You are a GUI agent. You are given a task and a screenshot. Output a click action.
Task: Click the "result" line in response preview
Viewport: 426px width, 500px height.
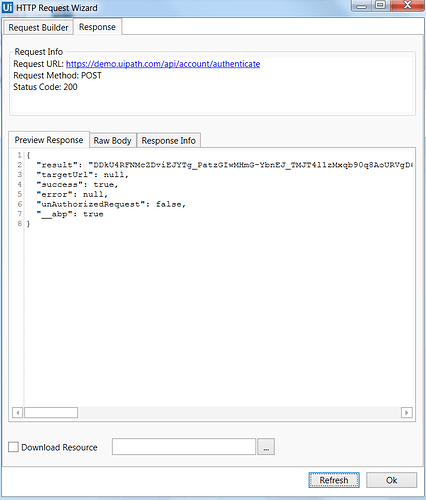click(x=225, y=165)
